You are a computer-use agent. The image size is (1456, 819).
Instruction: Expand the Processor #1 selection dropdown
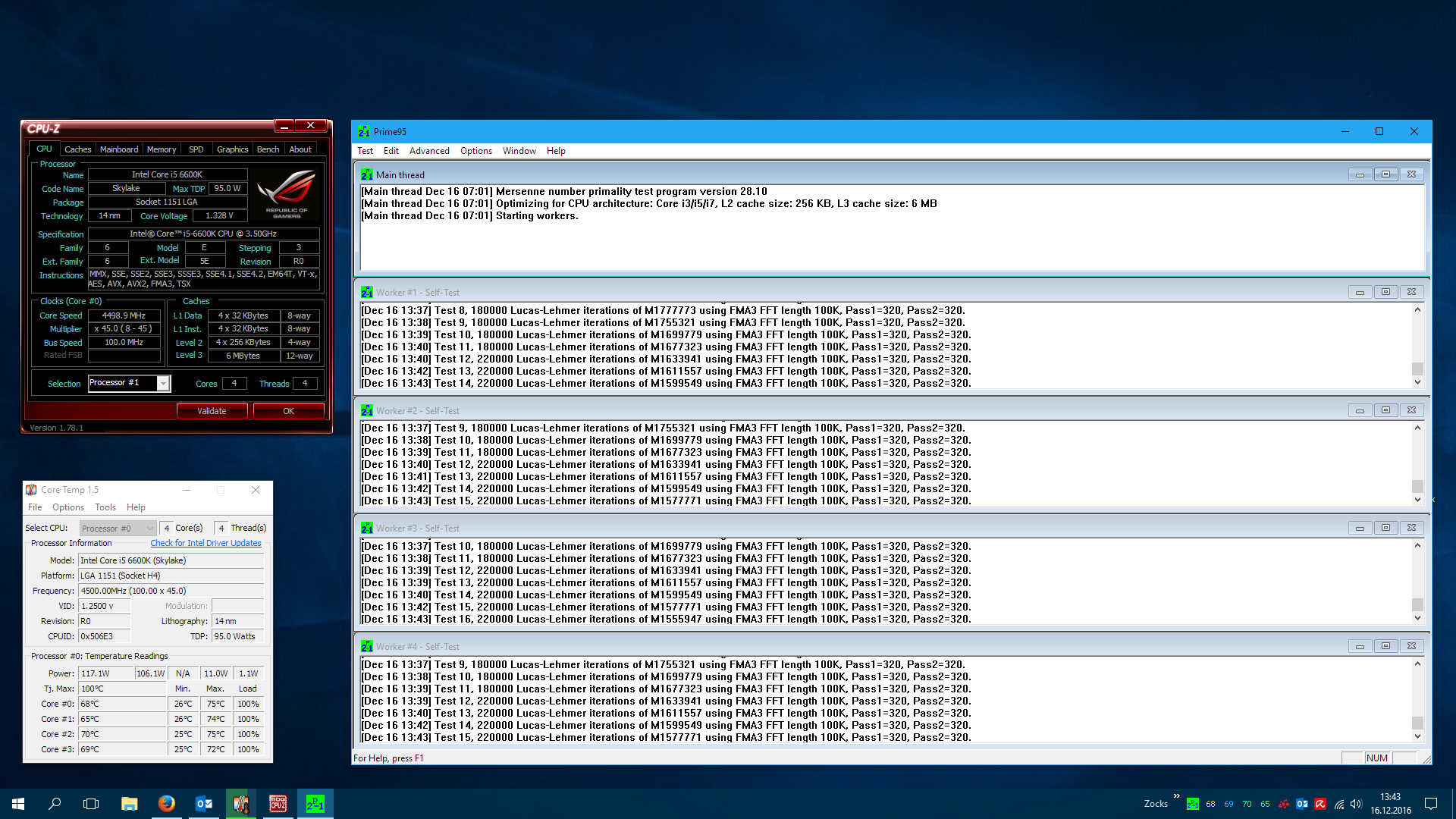163,384
